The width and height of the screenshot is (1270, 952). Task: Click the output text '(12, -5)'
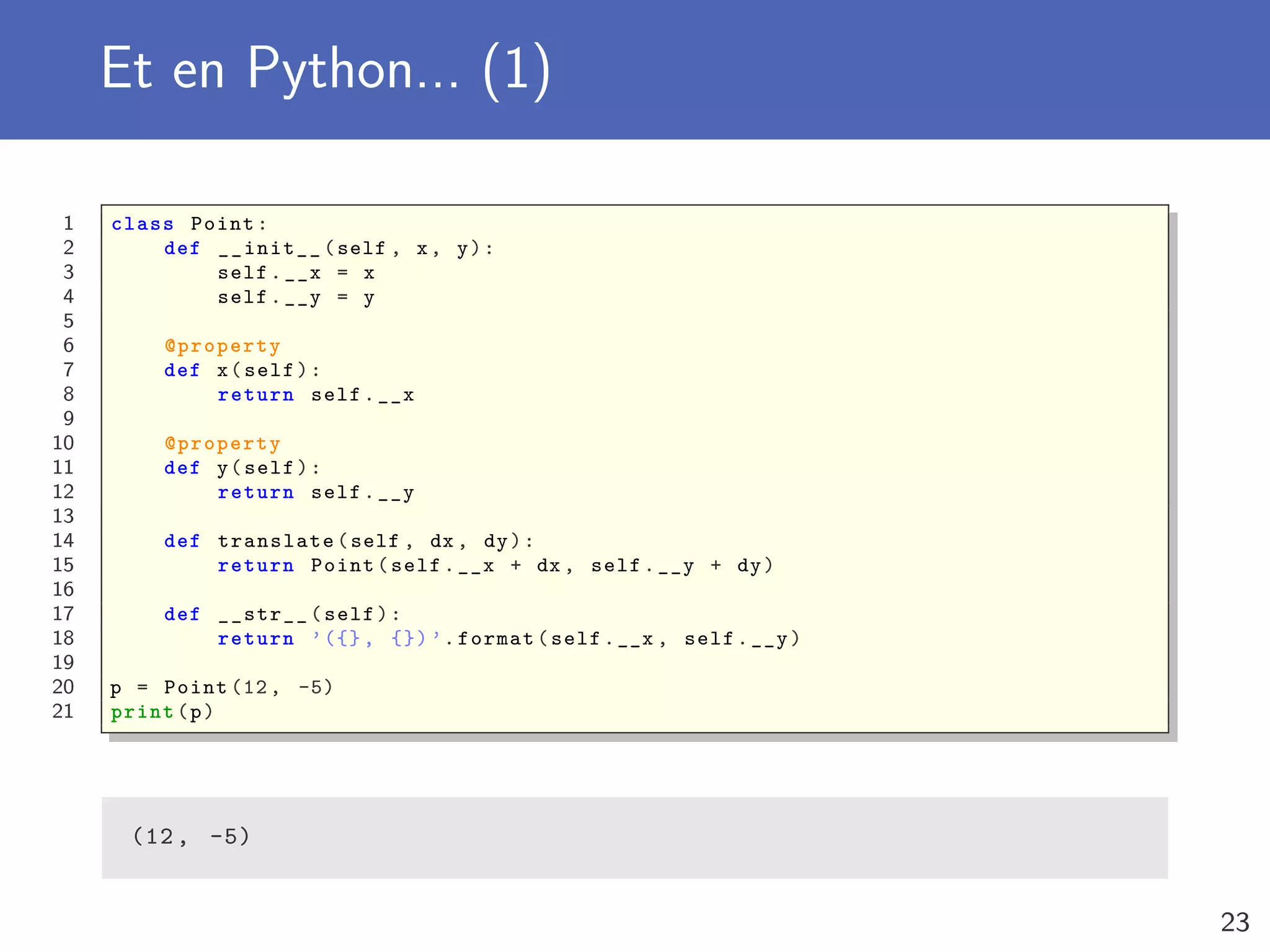191,837
